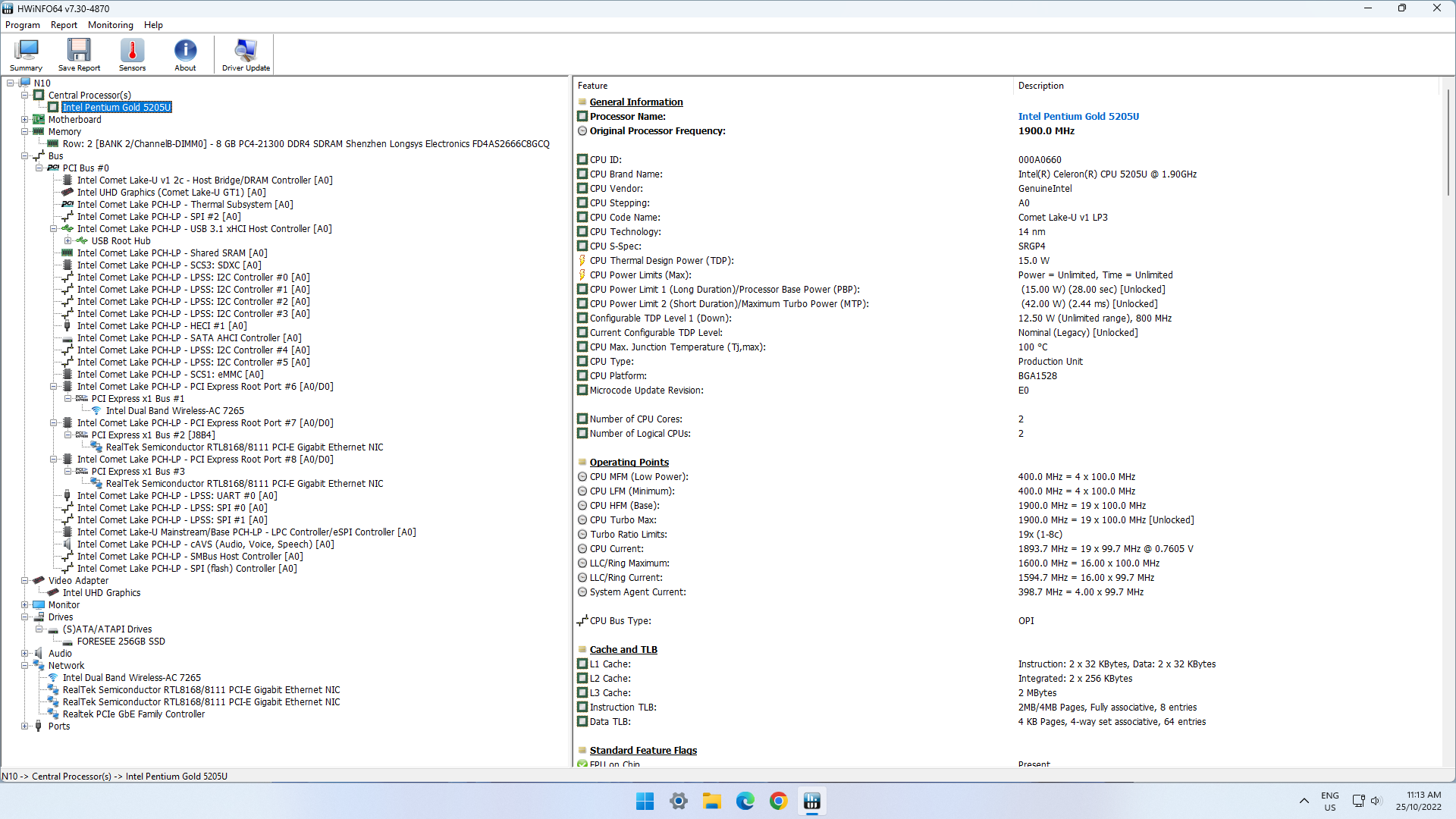Click the Cache and TLB section heading

pyautogui.click(x=623, y=650)
